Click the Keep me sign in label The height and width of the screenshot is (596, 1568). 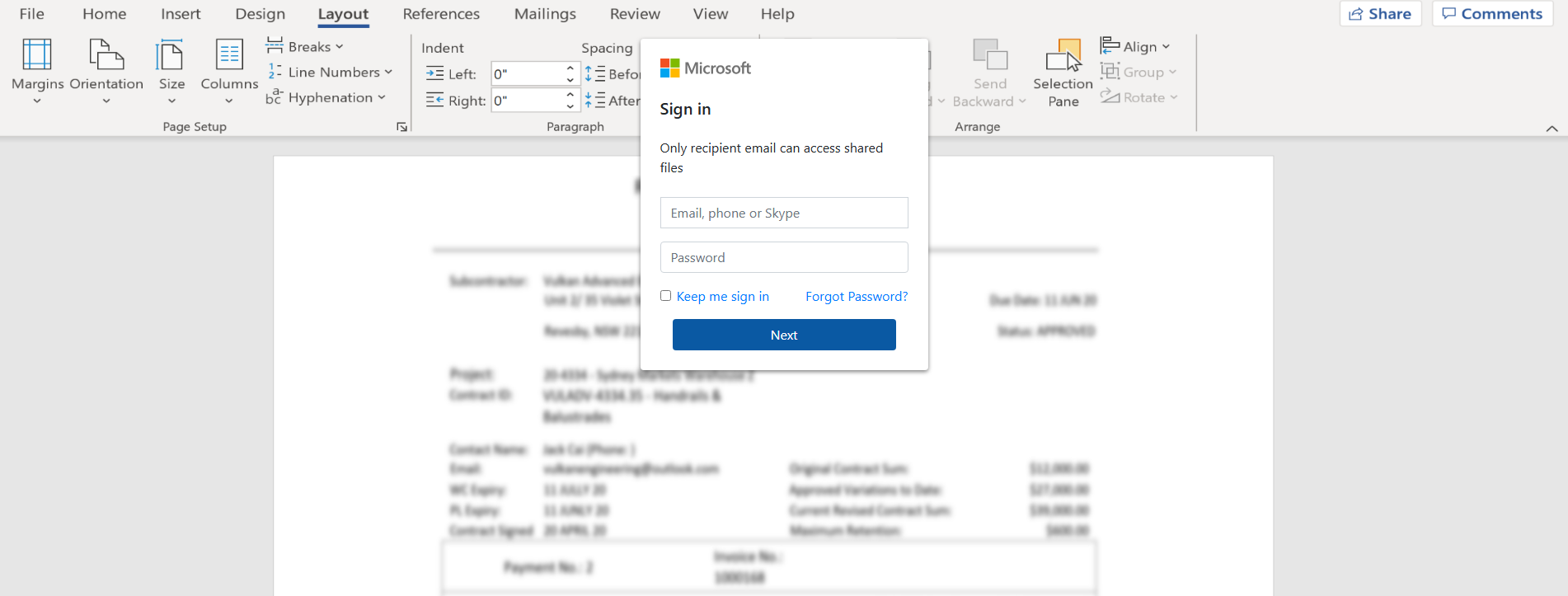pyautogui.click(x=723, y=297)
